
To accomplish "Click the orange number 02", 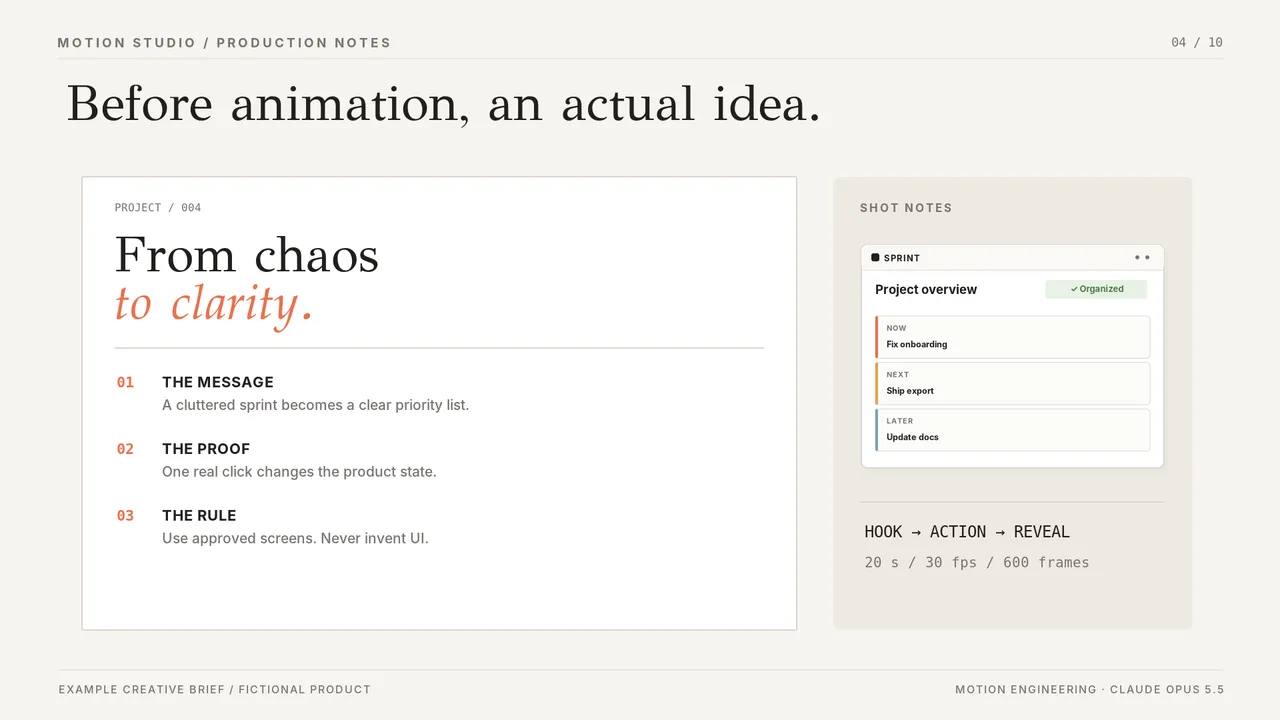I will (125, 449).
